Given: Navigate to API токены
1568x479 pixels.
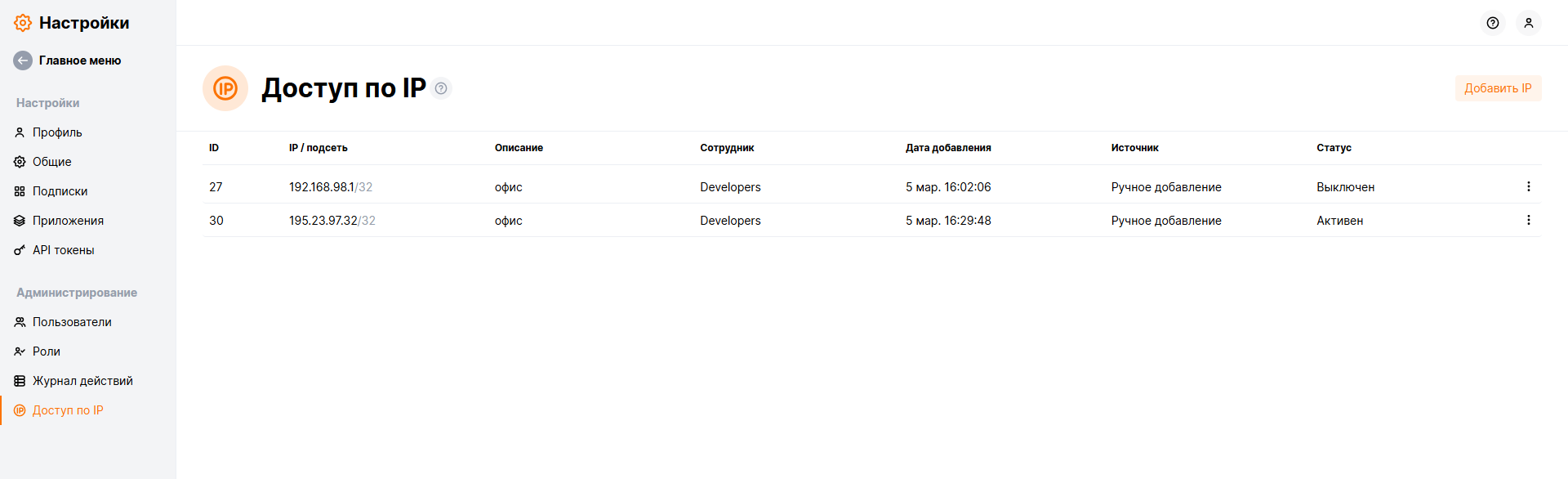Looking at the screenshot, I should pos(63,250).
